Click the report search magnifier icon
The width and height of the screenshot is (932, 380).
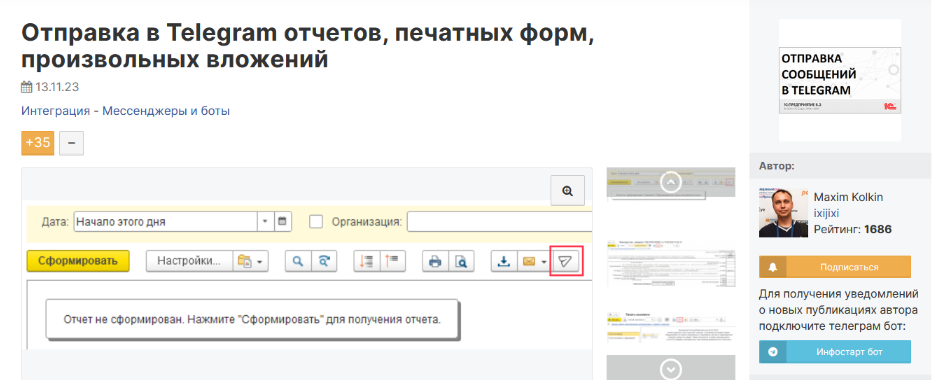[x=298, y=261]
